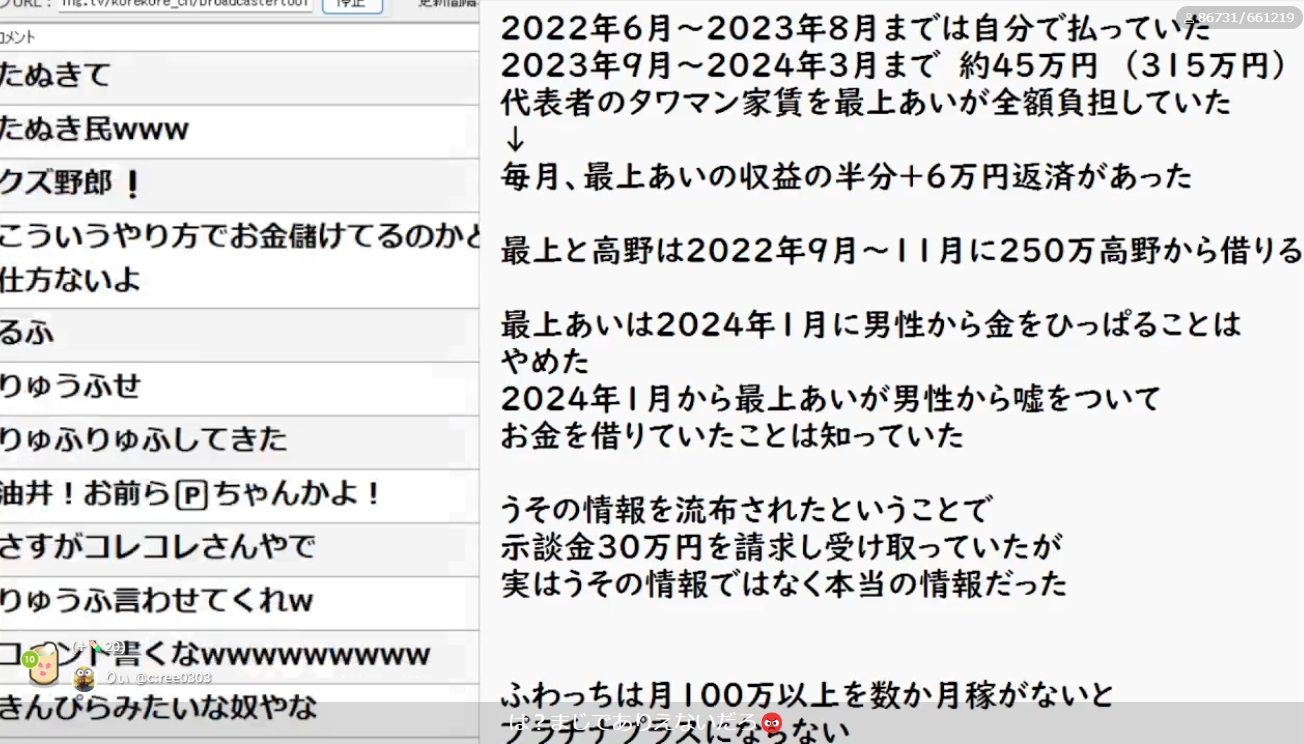Click the viewer count badge 86731/661219
This screenshot has height=744, width=1304.
tap(1238, 17)
